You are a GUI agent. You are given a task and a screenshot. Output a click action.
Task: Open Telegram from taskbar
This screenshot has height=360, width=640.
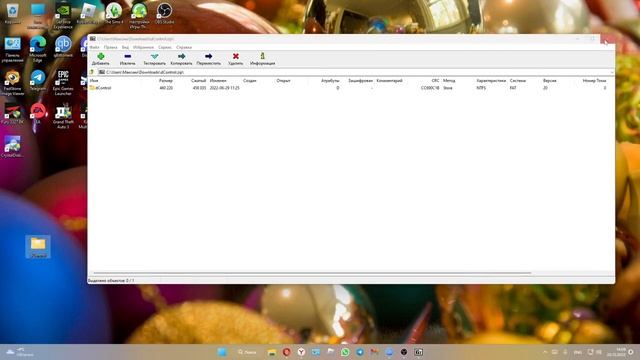click(360, 352)
